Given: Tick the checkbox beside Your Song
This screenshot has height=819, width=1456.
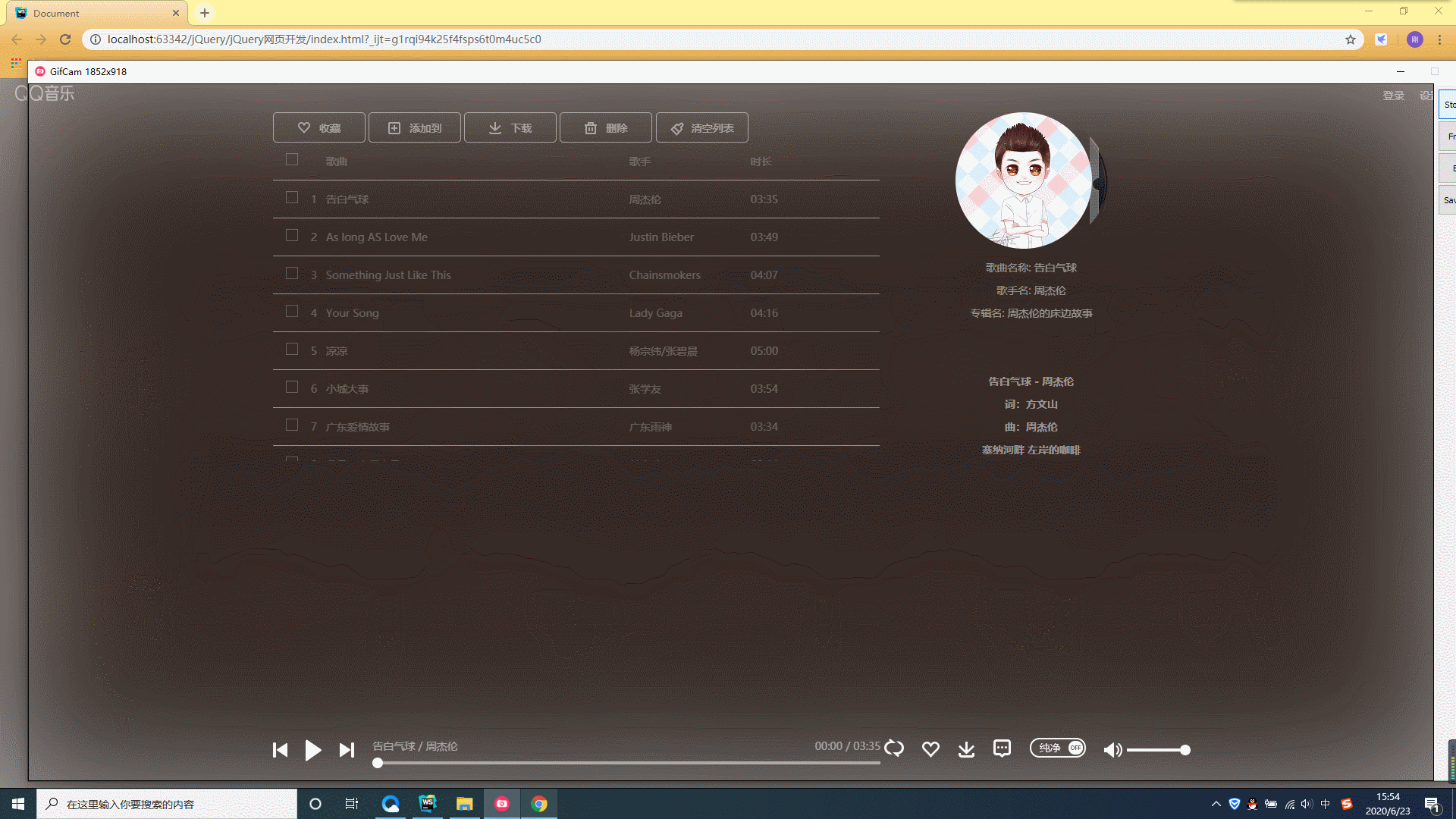Looking at the screenshot, I should (292, 311).
